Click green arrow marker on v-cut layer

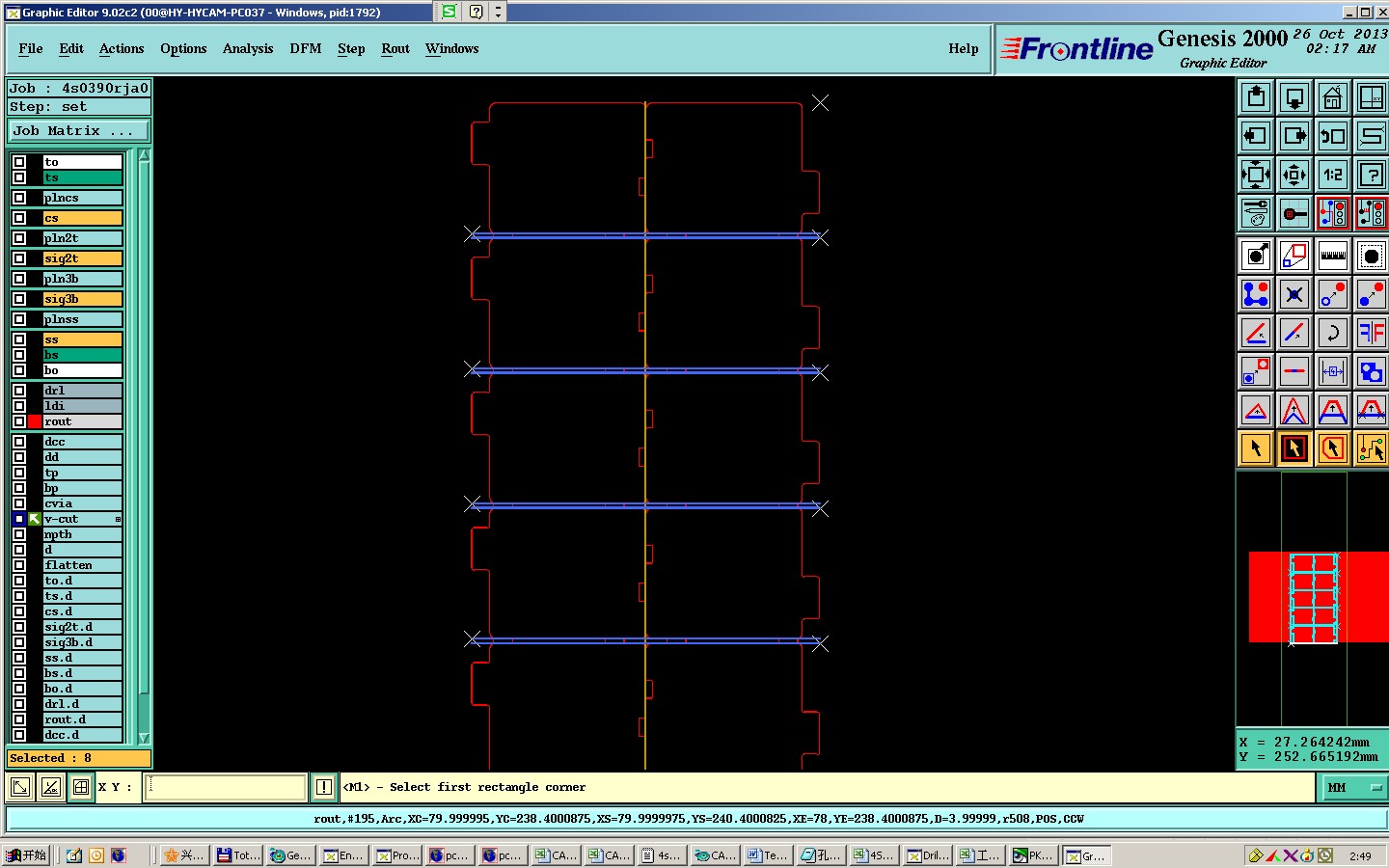point(35,519)
